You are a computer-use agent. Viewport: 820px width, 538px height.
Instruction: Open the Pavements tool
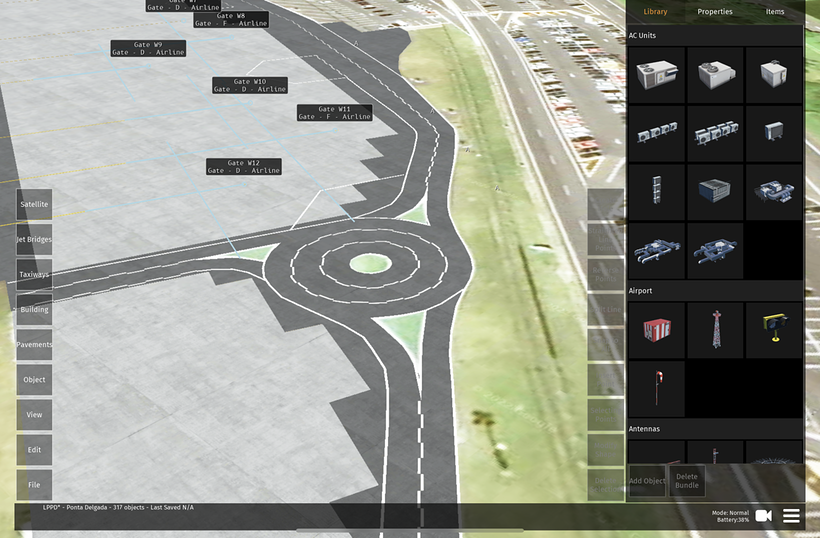(x=34, y=345)
